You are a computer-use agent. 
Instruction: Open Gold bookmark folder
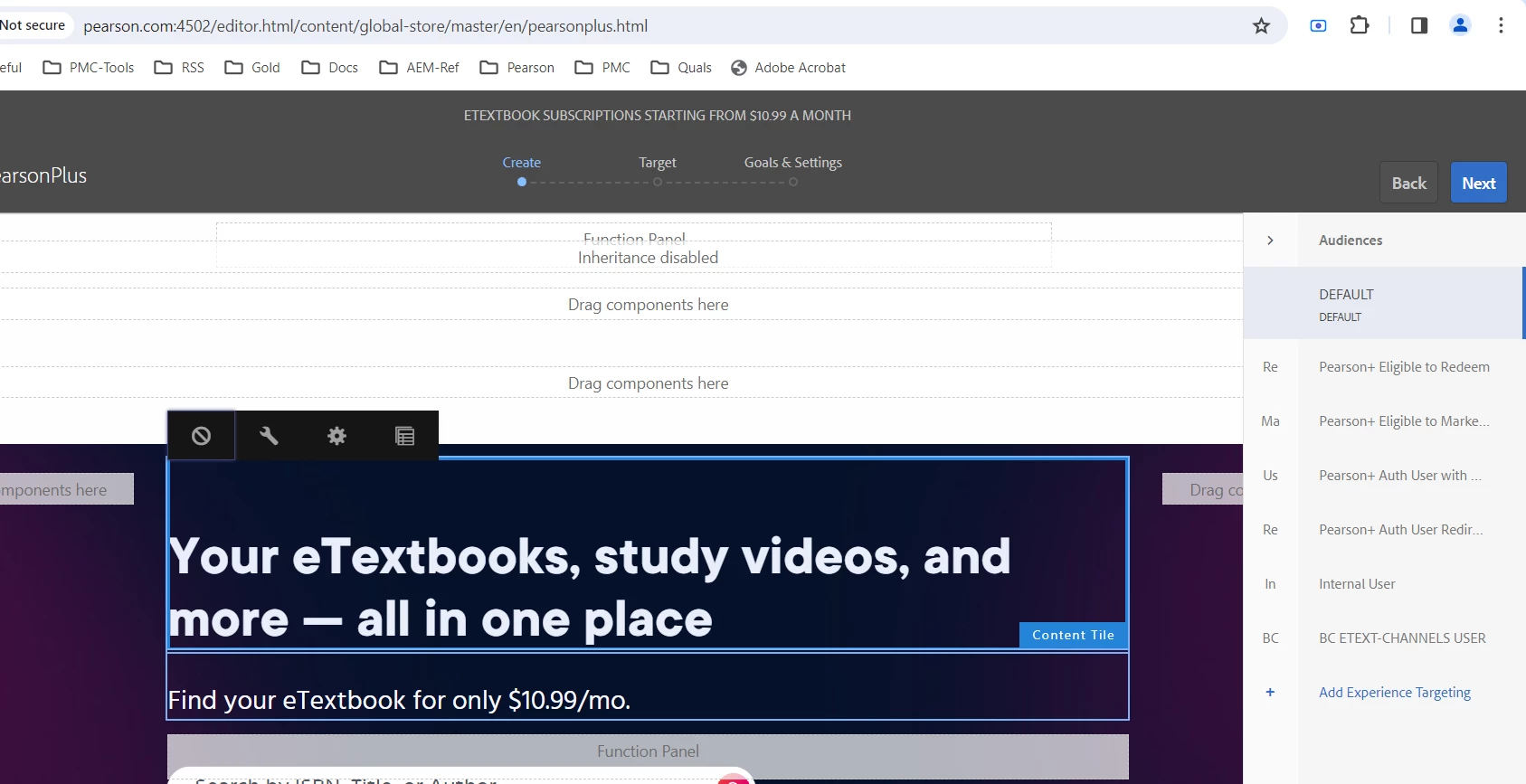point(252,68)
